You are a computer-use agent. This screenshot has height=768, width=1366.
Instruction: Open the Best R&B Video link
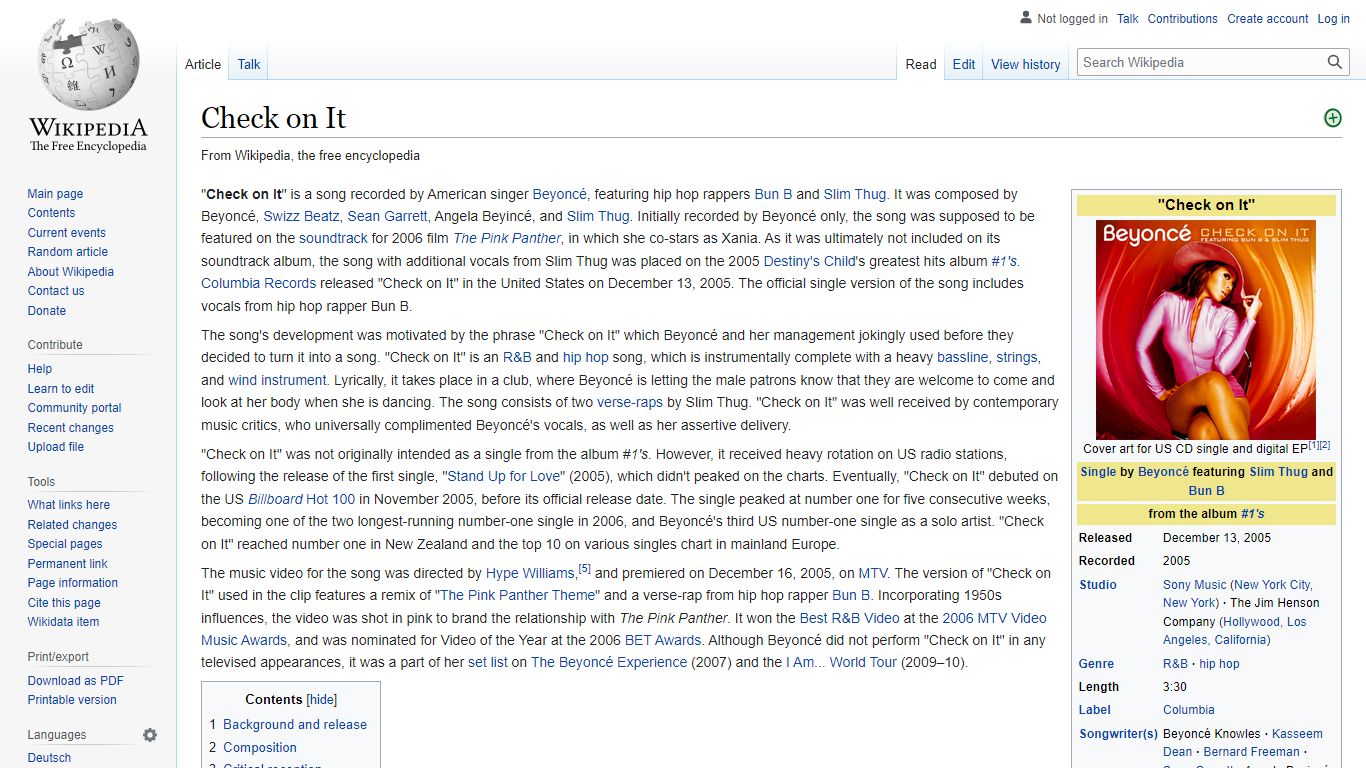coord(848,618)
